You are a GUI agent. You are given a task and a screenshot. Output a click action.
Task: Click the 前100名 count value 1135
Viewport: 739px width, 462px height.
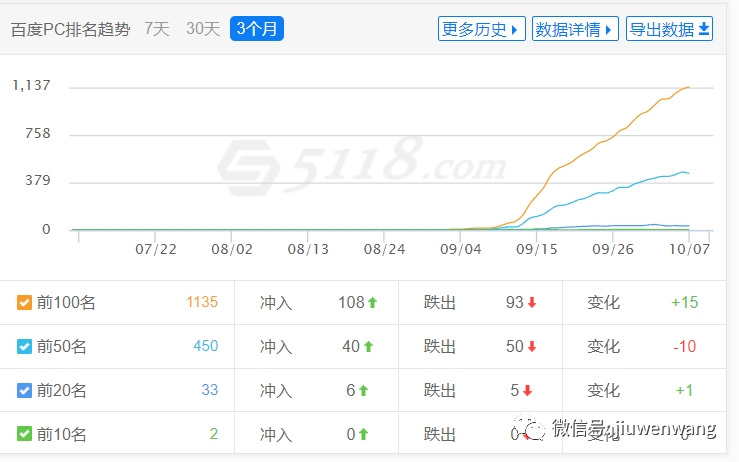pos(202,302)
